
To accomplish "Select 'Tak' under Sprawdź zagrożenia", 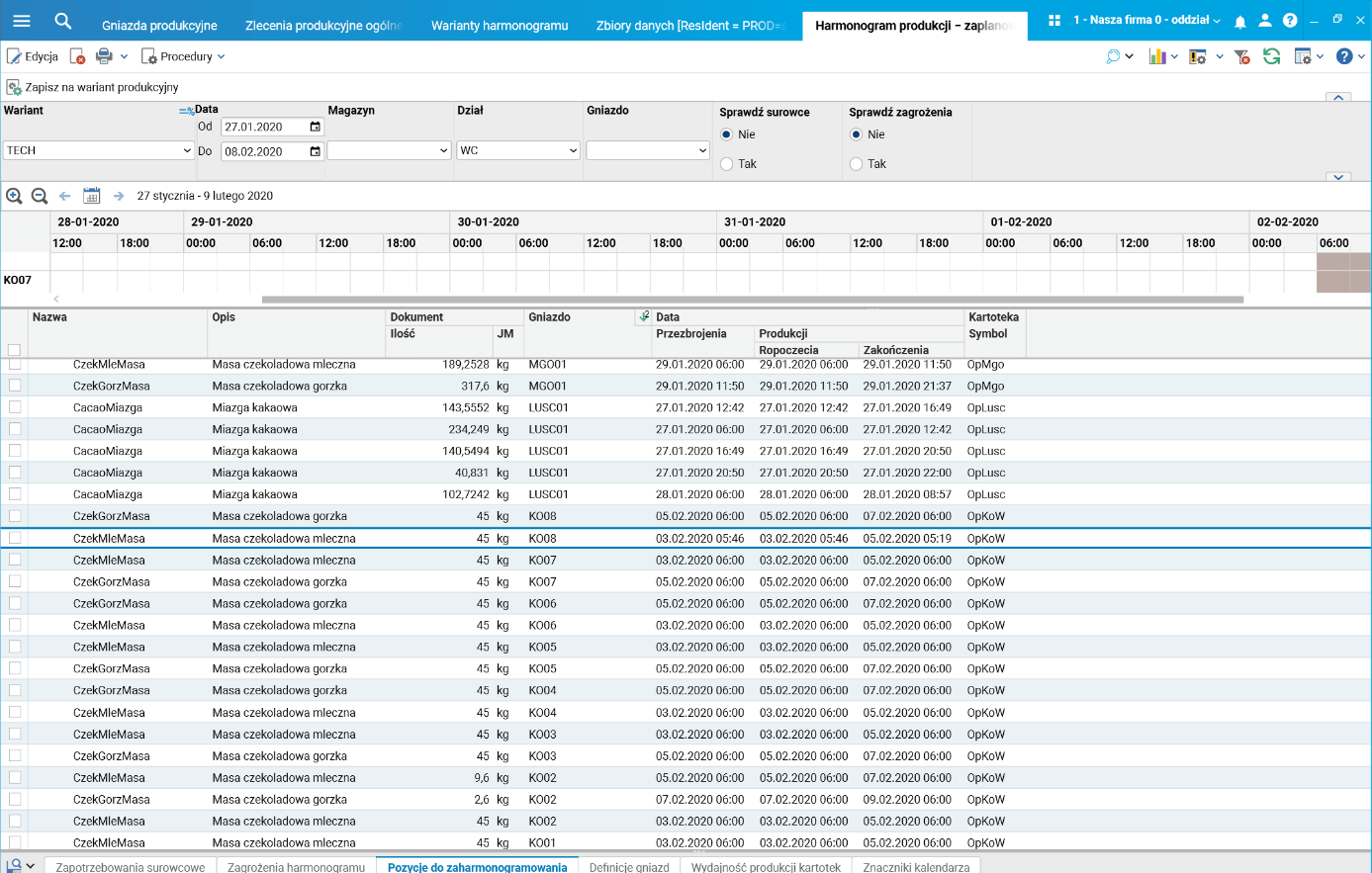I will (857, 164).
